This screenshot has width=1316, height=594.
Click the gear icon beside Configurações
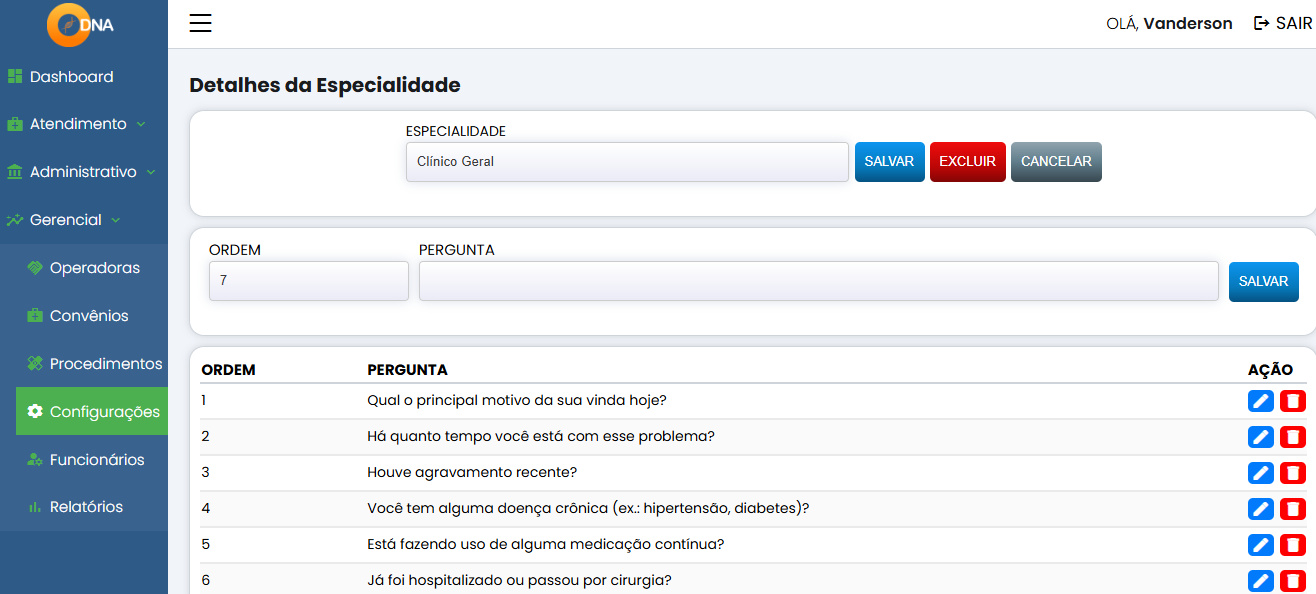click(x=36, y=411)
